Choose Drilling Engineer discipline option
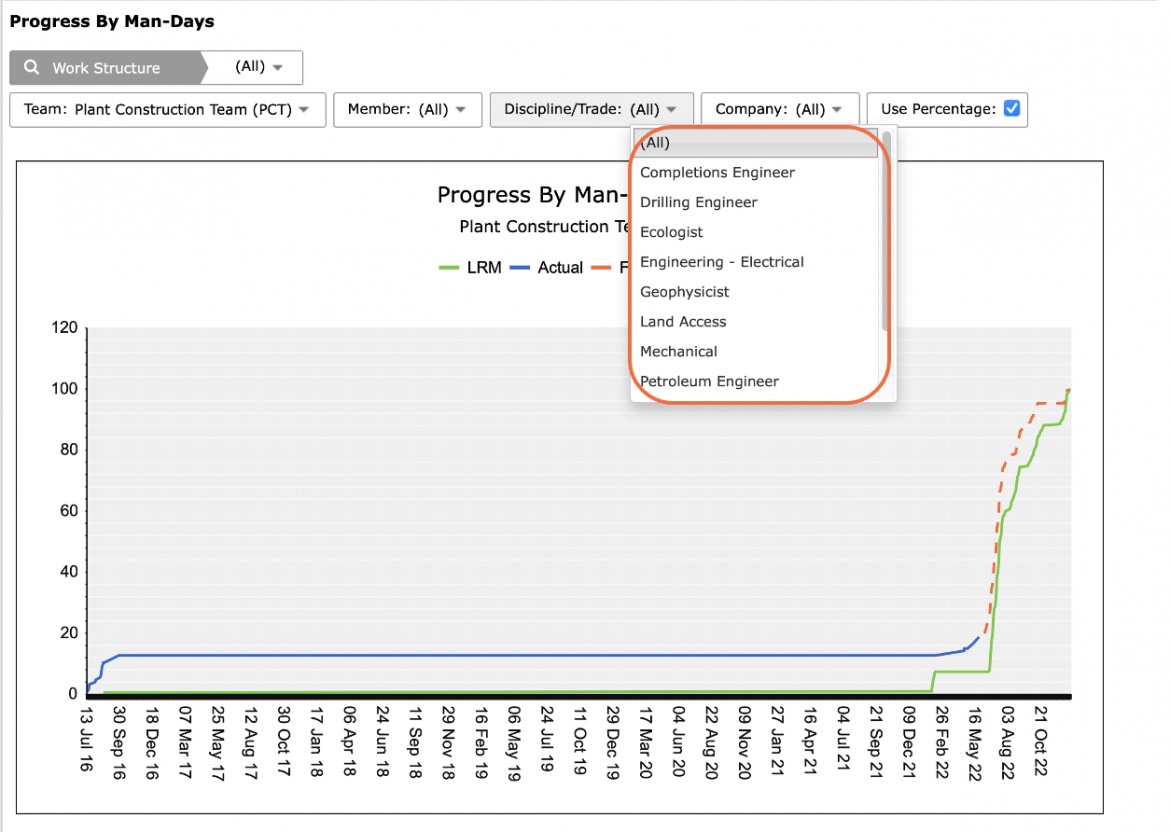Screen dimensions: 1170x832 698,202
